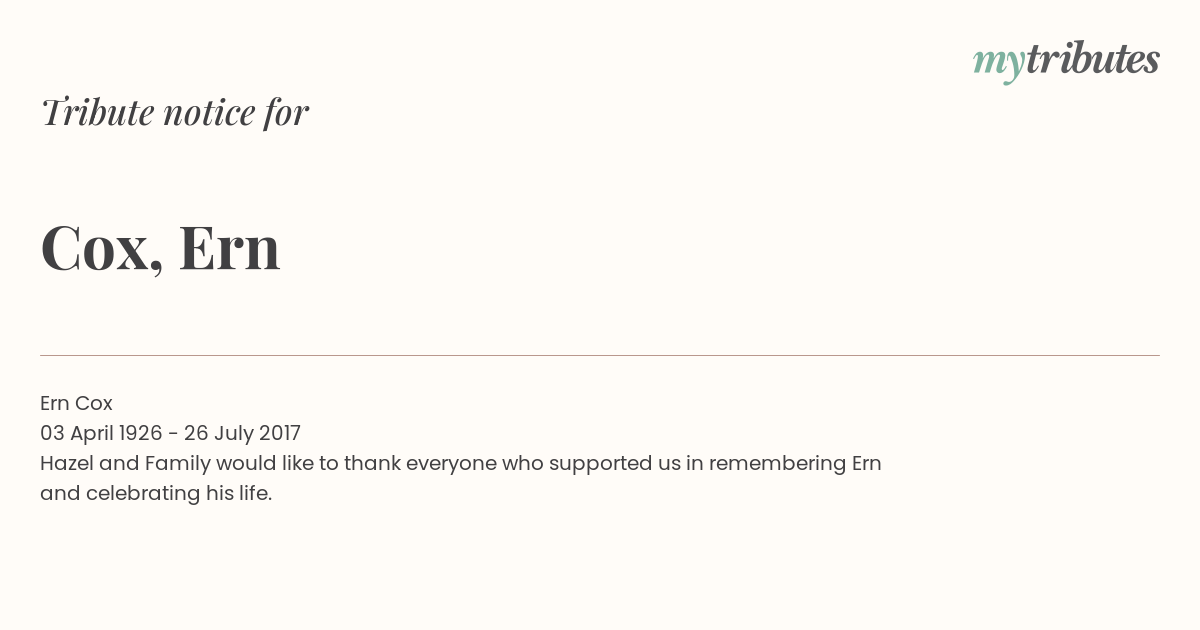Select the "Ern Cox" name line
The width and height of the screenshot is (1200, 630).
click(x=76, y=403)
